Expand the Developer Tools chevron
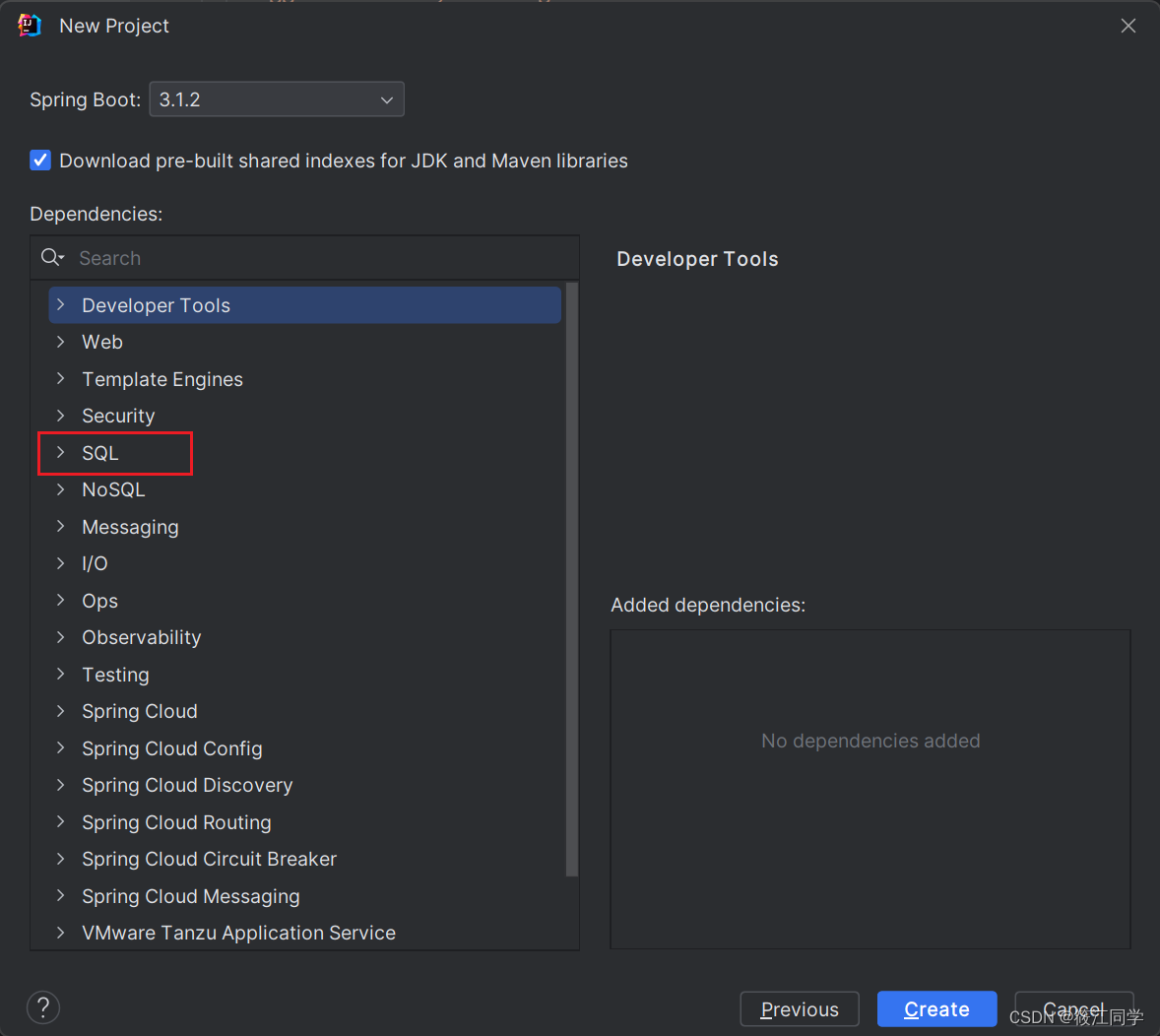1160x1036 pixels. click(61, 305)
